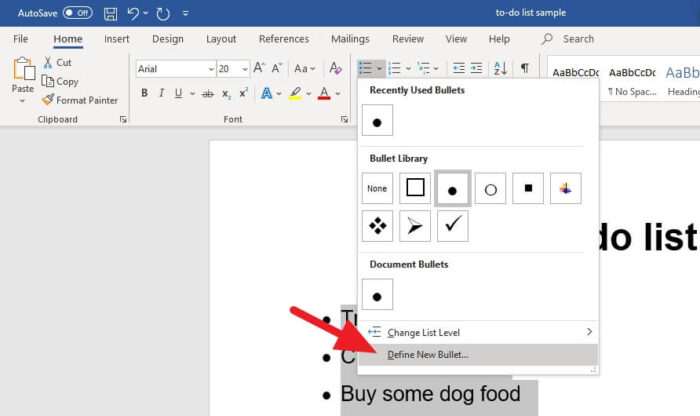Viewport: 700px width, 416px height.
Task: Toggle Show/Hide paragraph marks
Action: click(525, 68)
